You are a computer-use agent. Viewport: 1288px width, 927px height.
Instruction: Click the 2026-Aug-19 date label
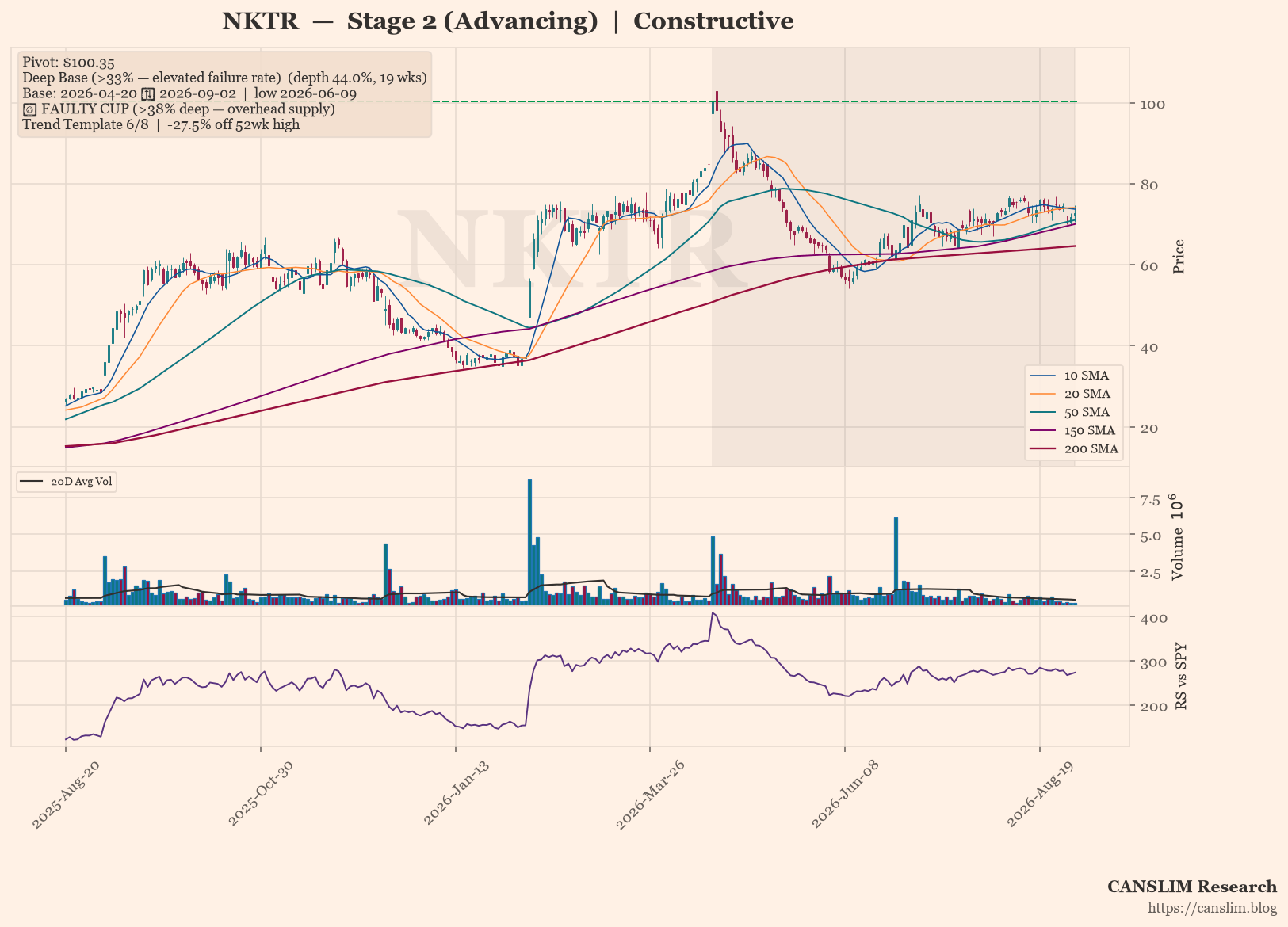pos(1041,794)
